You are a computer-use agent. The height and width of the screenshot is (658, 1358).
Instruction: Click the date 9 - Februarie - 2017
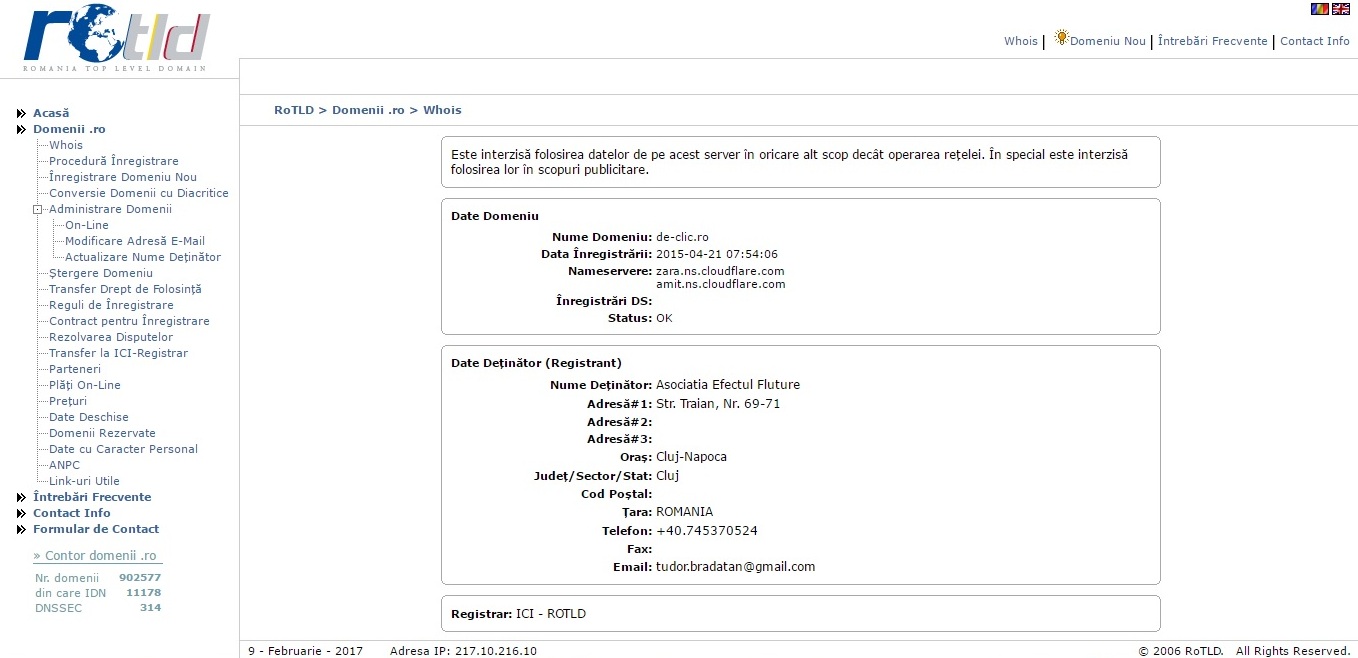[306, 652]
